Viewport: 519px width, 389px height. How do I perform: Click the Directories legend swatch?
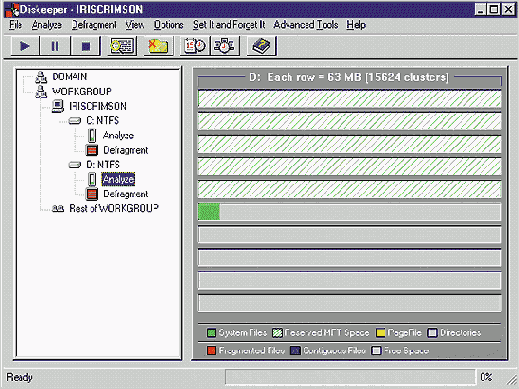(x=432, y=333)
